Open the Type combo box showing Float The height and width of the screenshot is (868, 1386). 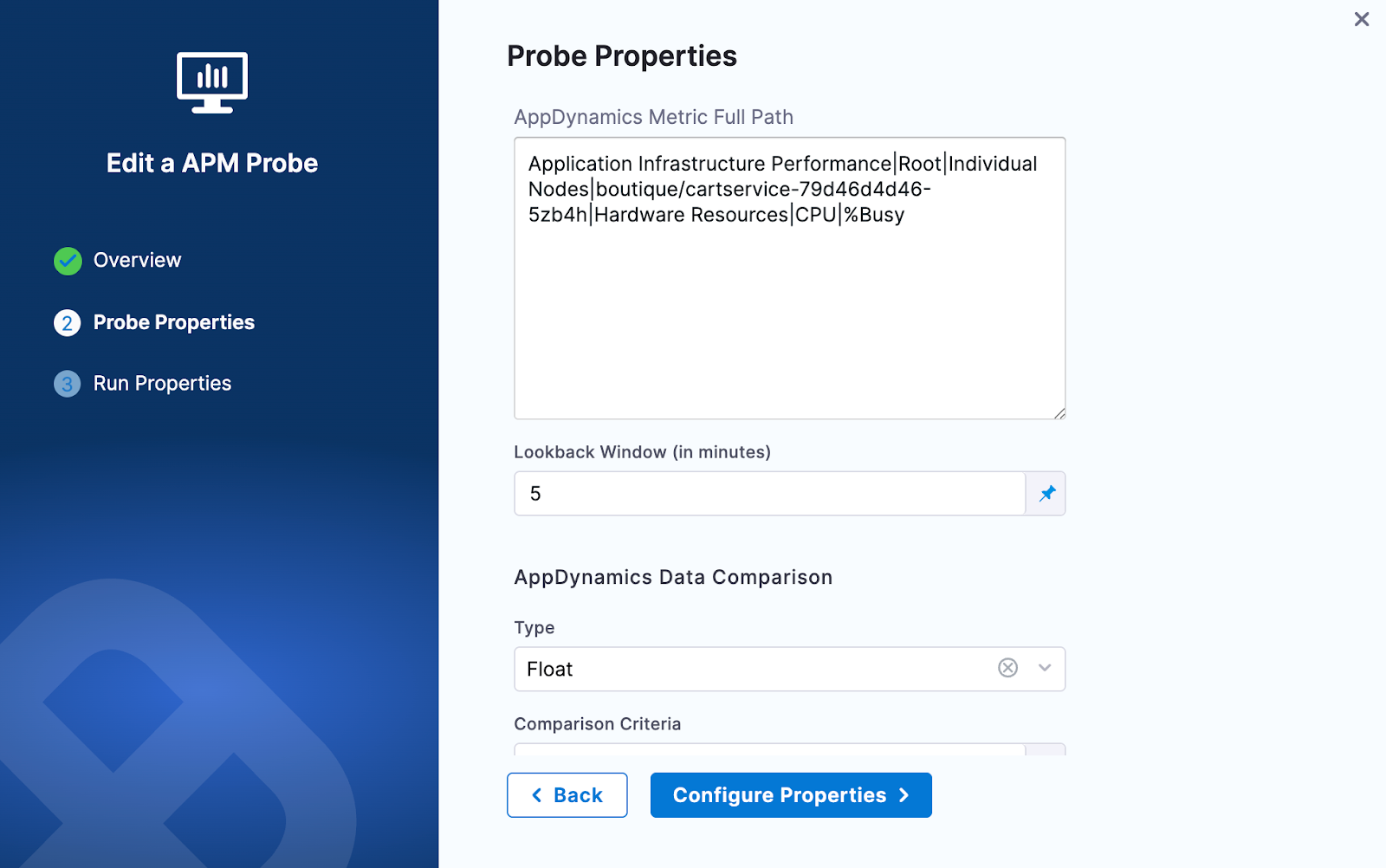click(x=754, y=669)
